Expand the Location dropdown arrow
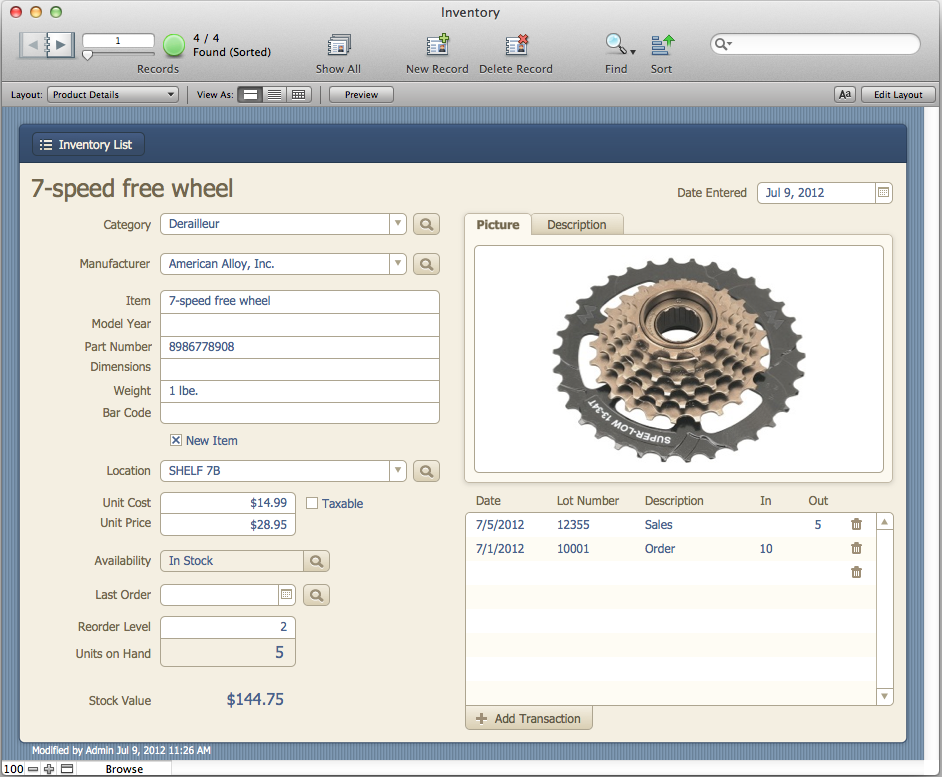 [397, 471]
